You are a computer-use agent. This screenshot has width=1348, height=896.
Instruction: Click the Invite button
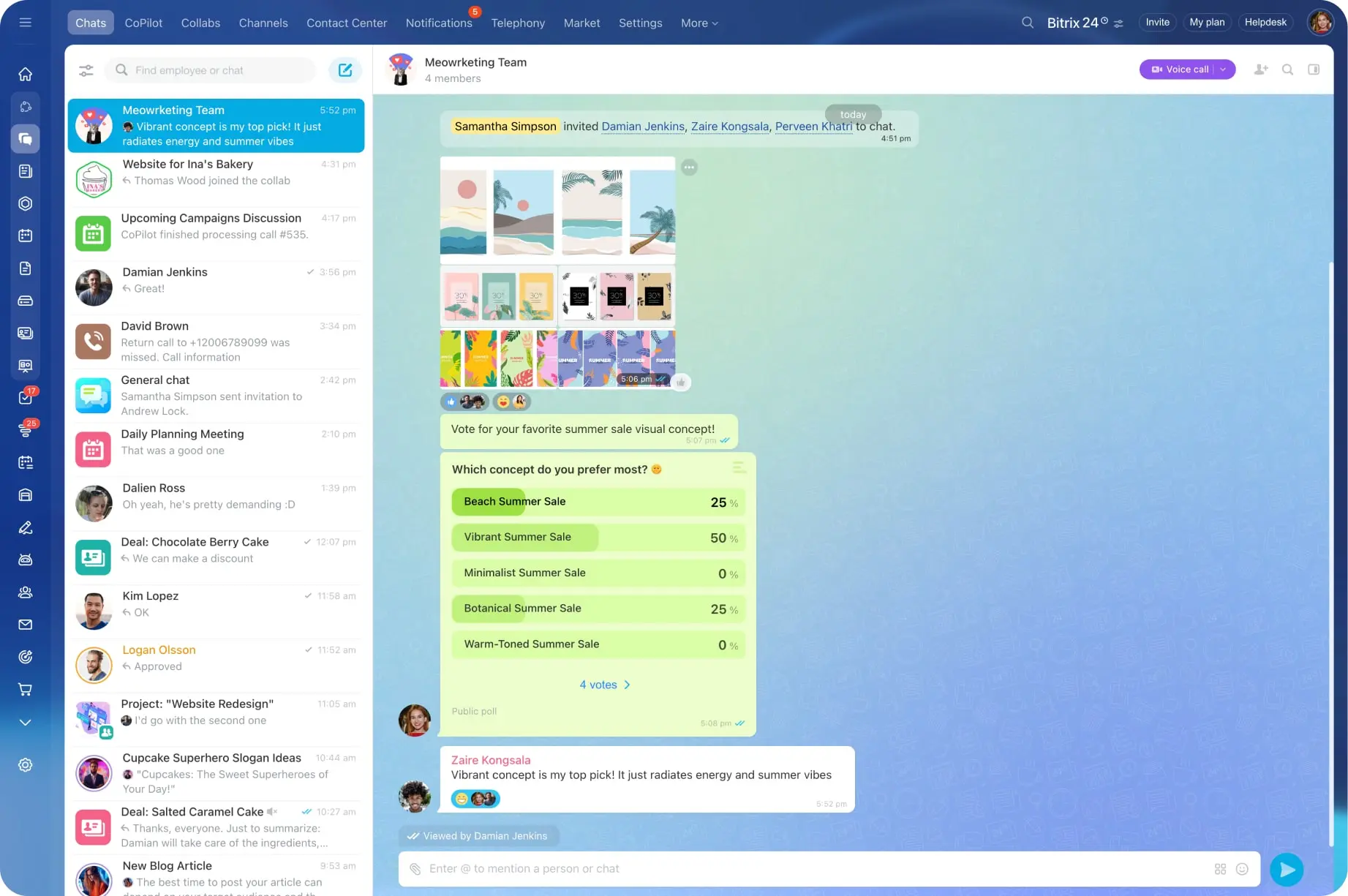point(1156,22)
